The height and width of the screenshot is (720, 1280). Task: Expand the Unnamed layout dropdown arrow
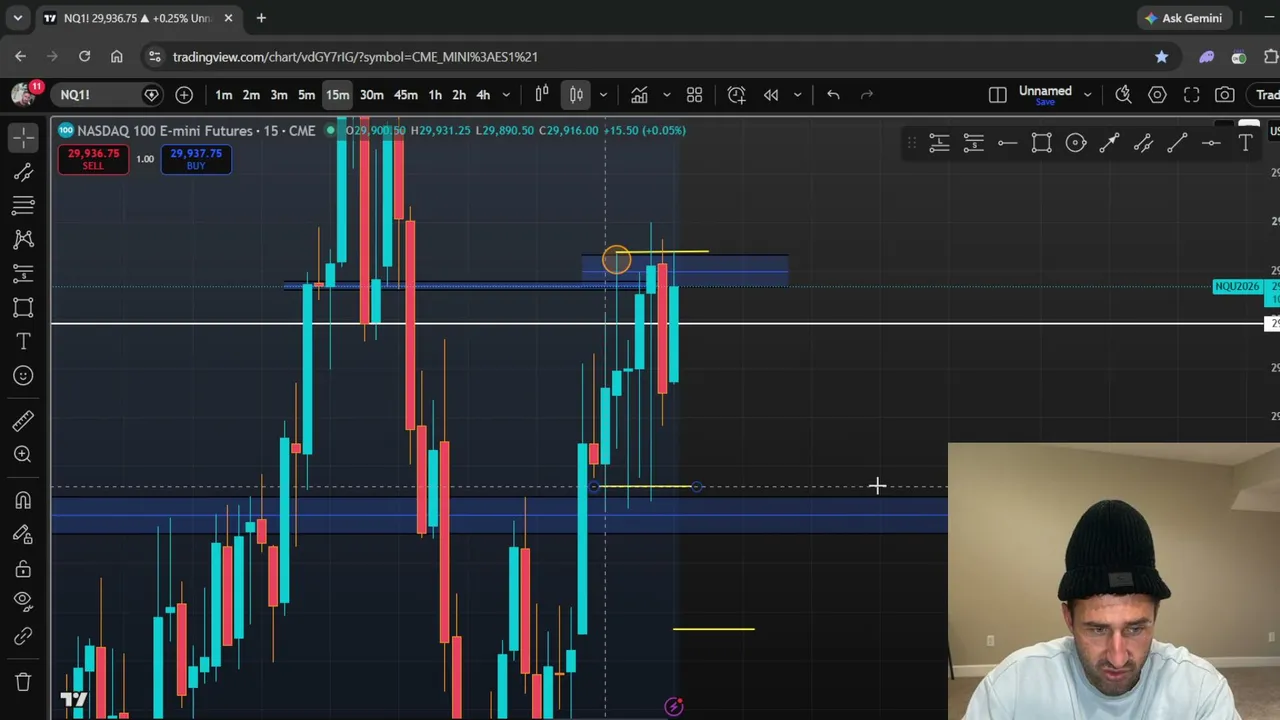(x=1088, y=95)
